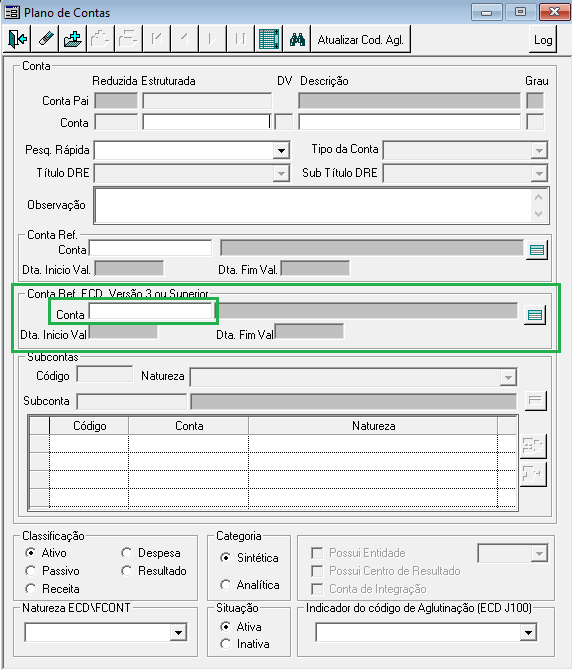This screenshot has width=572, height=670.
Task: Click Observação scroll down arrow
Action: [x=539, y=214]
